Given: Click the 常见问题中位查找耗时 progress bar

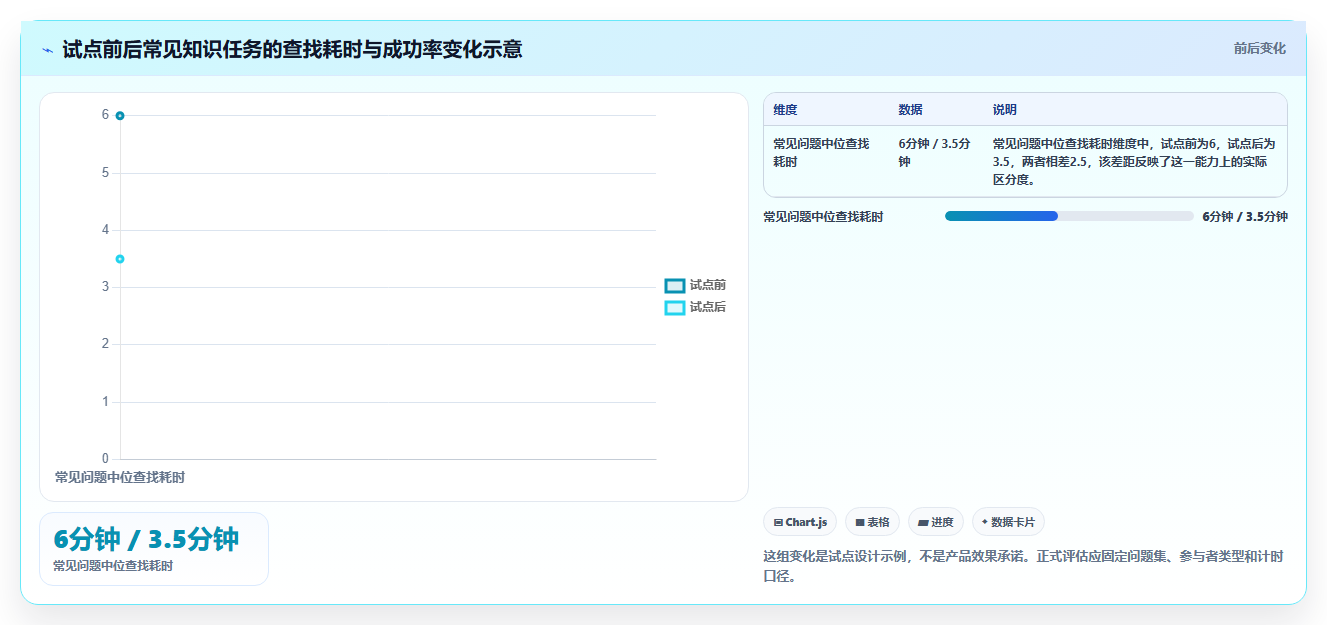Looking at the screenshot, I should [x=1069, y=216].
